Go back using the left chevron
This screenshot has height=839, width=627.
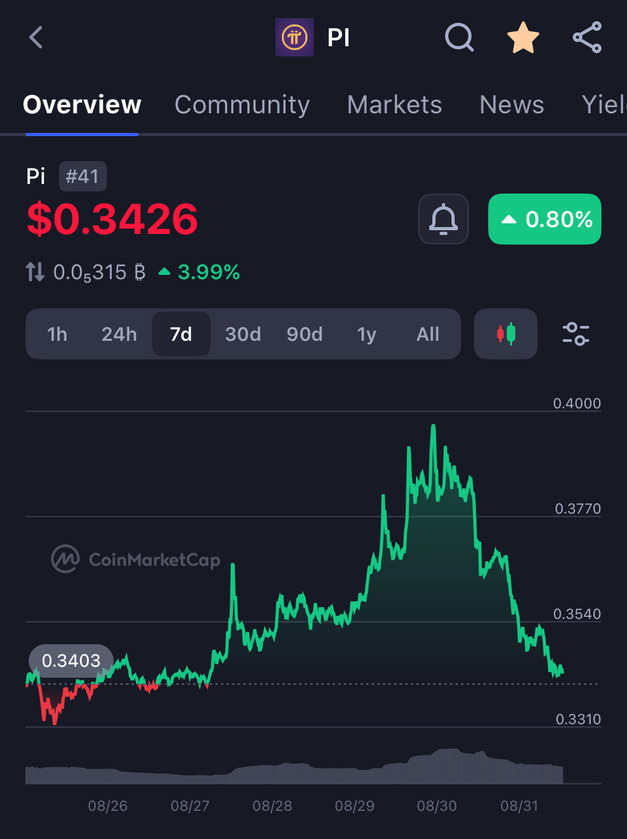tap(36, 37)
